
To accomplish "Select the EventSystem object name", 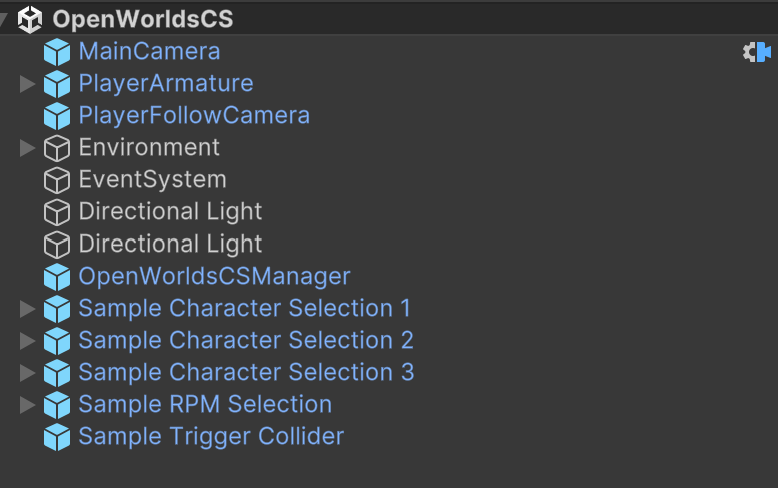I will pyautogui.click(x=152, y=180).
